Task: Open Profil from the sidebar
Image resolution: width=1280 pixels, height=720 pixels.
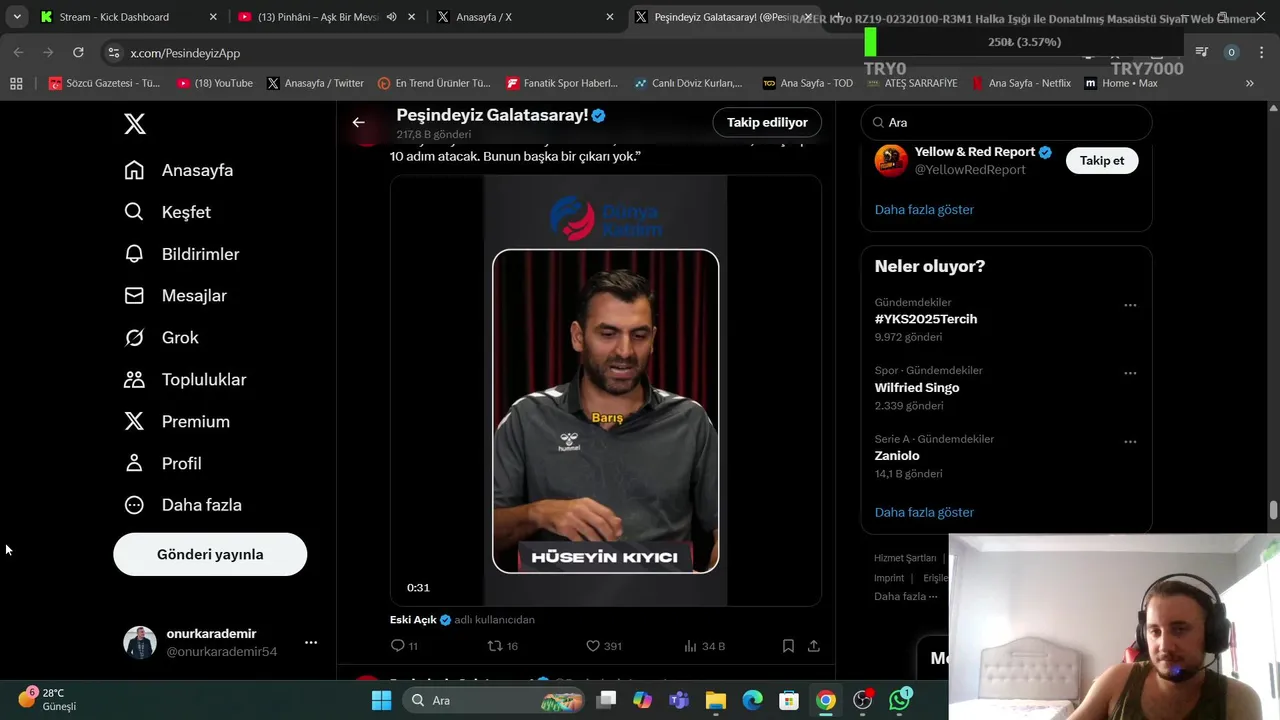Action: [x=163, y=464]
